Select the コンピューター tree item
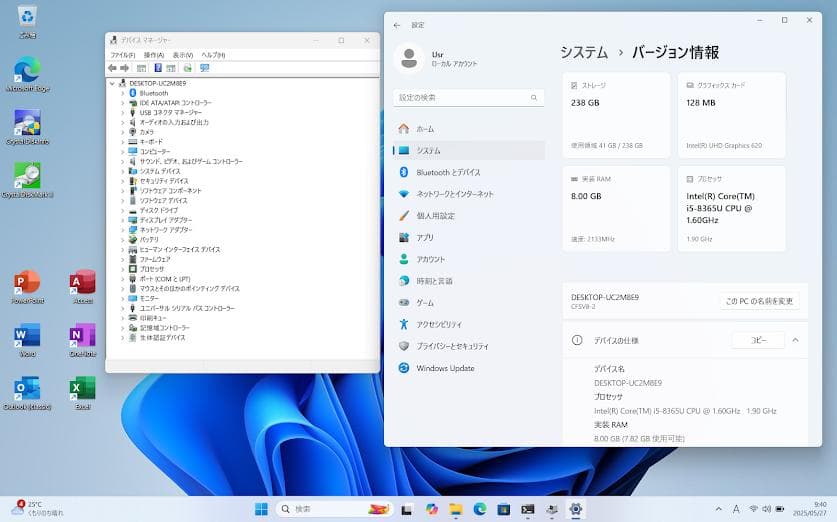This screenshot has height=522, width=837. [x=155, y=152]
